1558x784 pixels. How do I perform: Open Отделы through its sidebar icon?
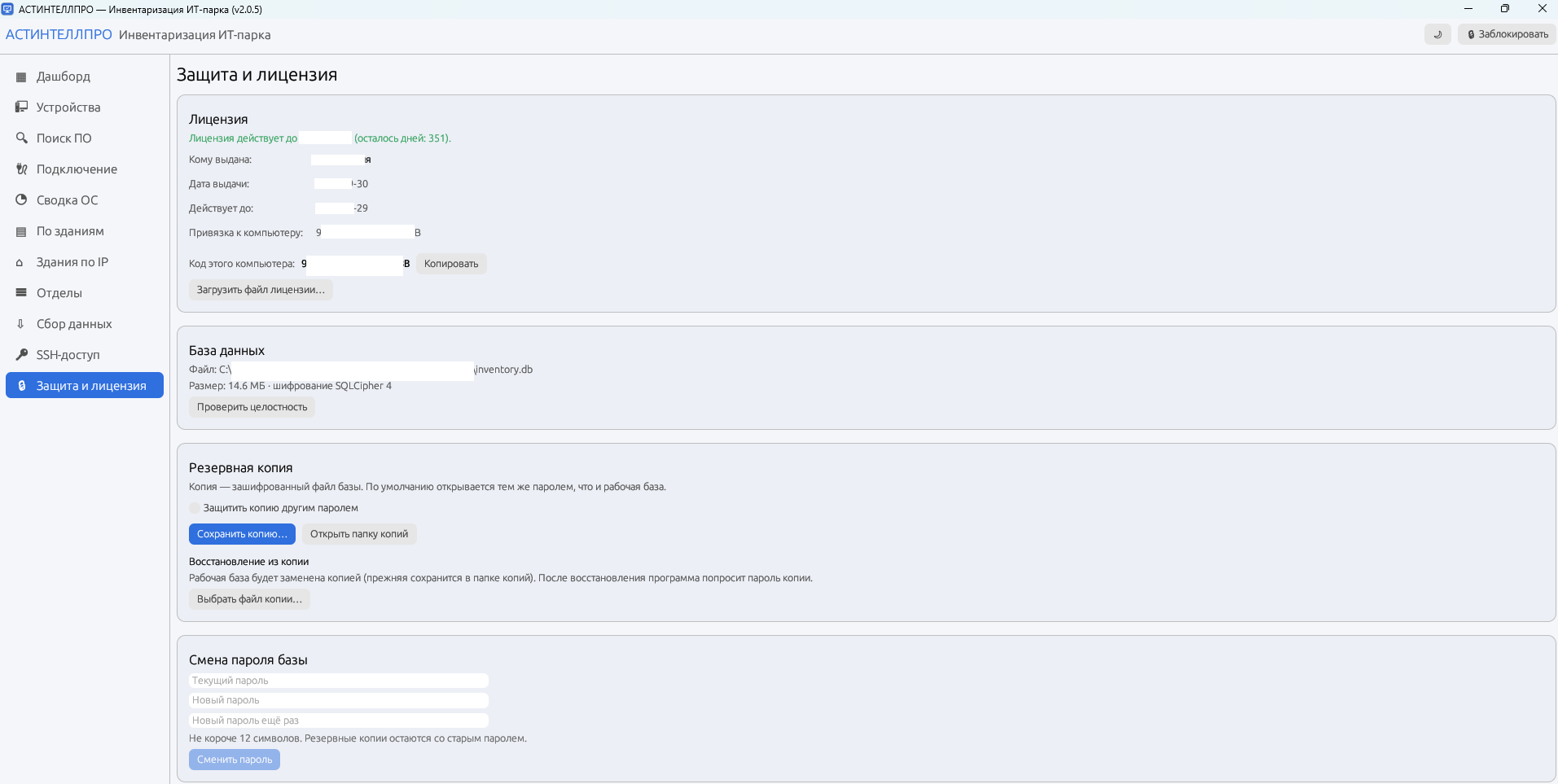click(x=21, y=293)
